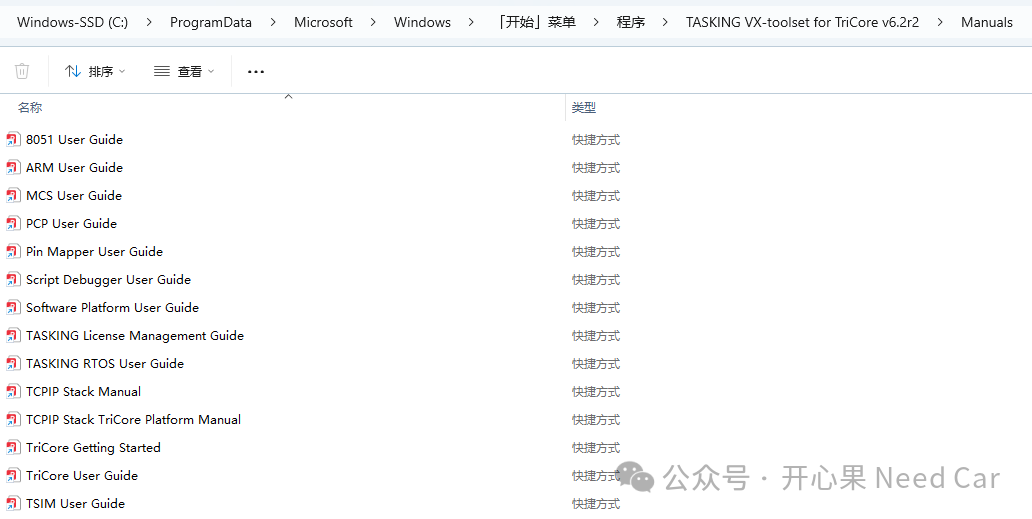1032x519 pixels.
Task: Select the ARM User Guide file name
Action: click(x=74, y=168)
